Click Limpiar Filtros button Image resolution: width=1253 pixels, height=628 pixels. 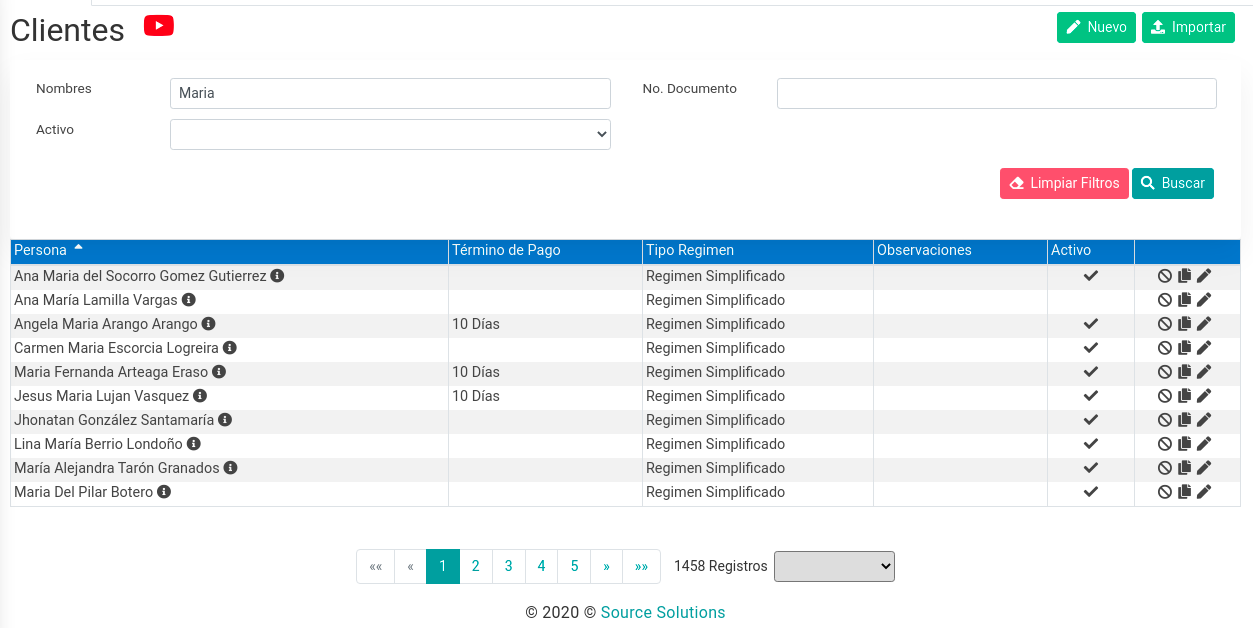click(1064, 183)
